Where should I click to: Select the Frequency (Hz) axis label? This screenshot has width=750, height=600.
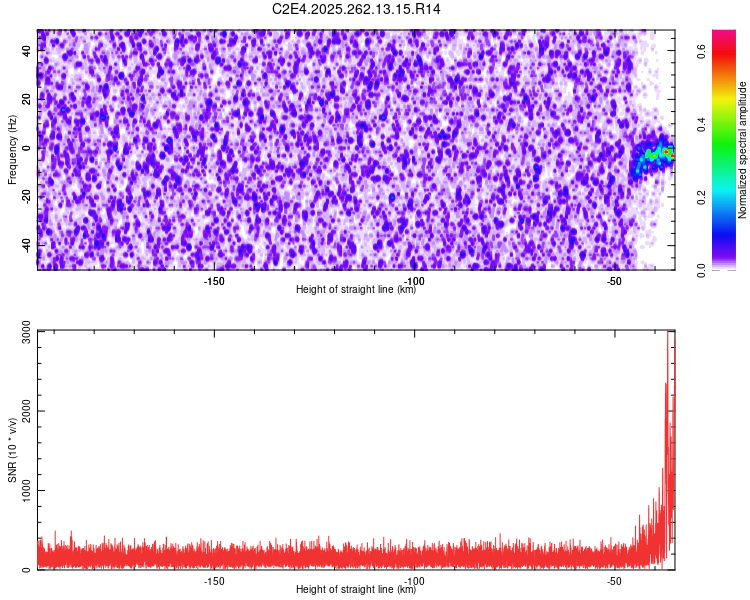[13, 149]
